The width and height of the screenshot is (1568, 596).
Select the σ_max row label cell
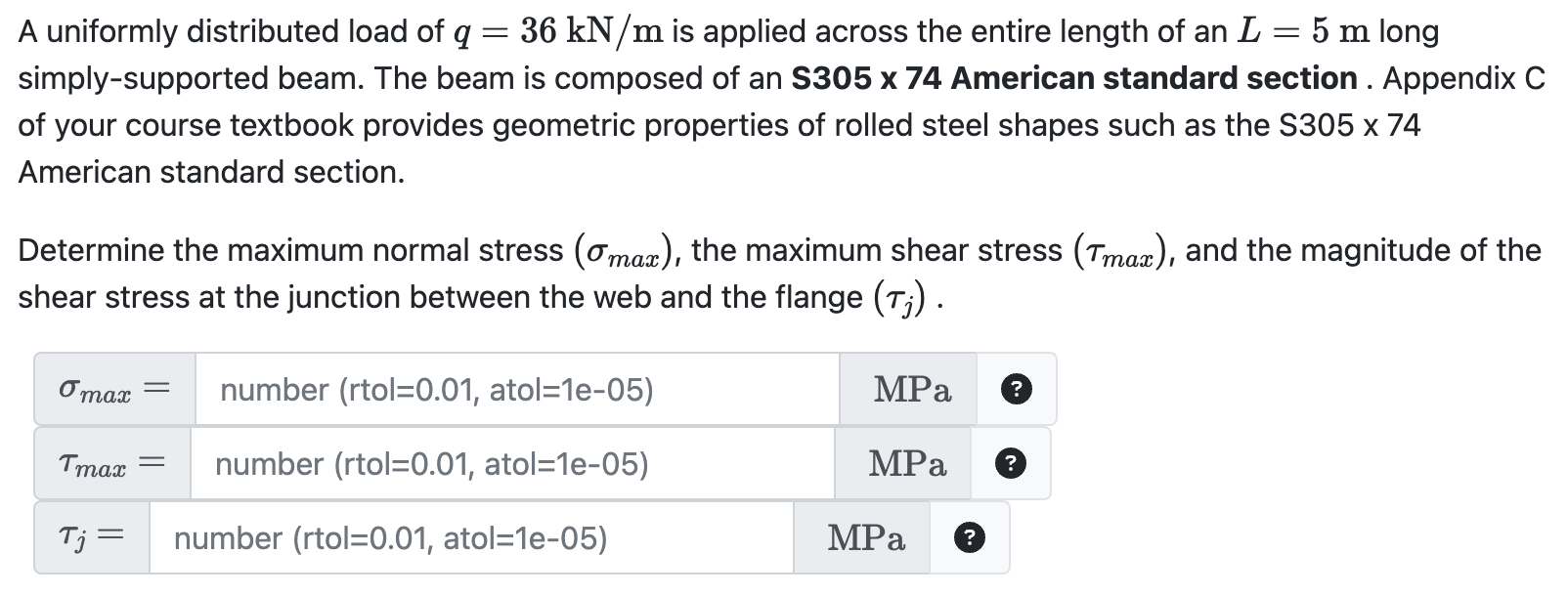(x=112, y=390)
